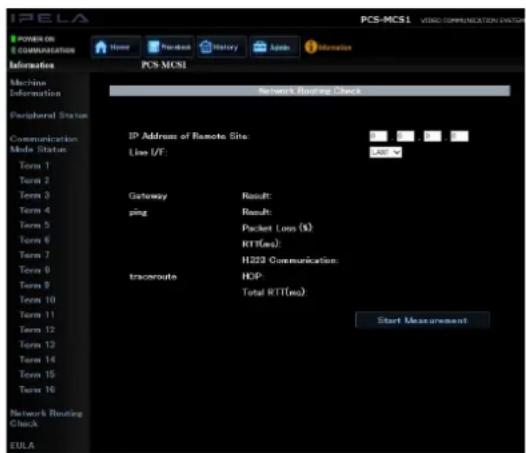The width and height of the screenshot is (526, 453).
Task: Select Term 5 in sidebar
Action: [x=34, y=225]
